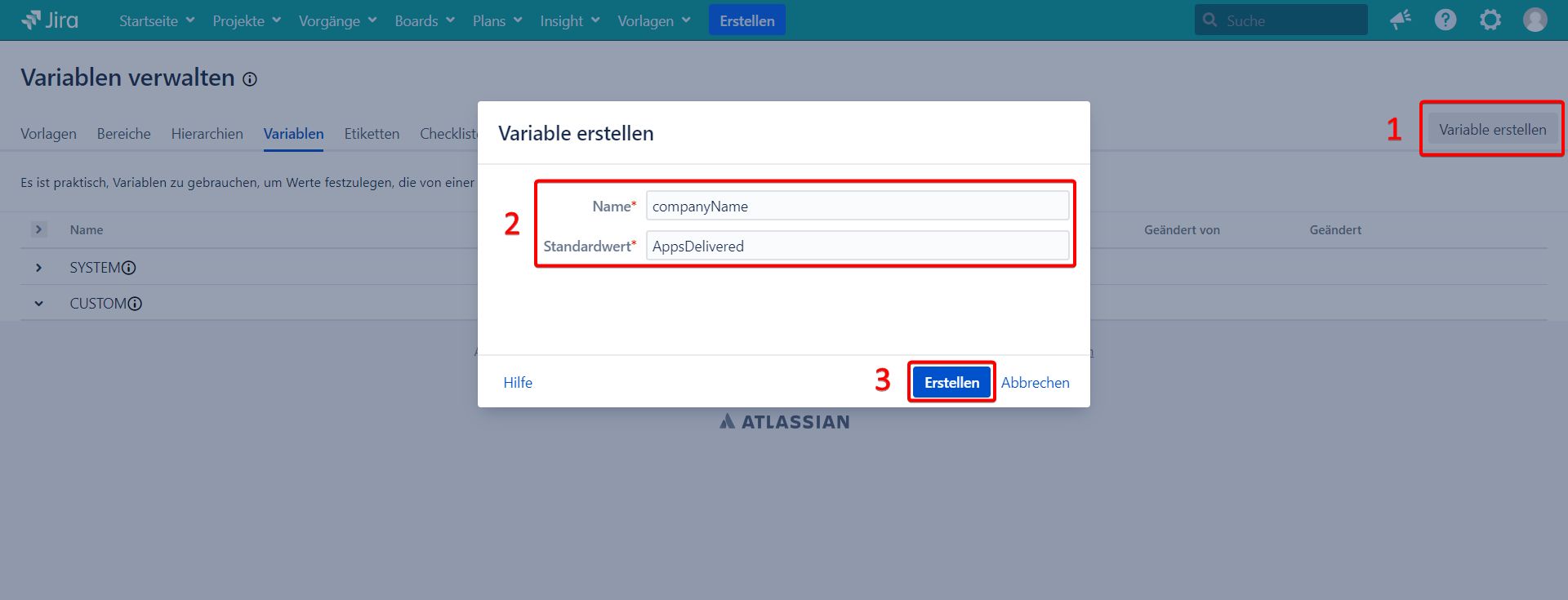Open the Insight dropdown menu
This screenshot has width=1568, height=600.
pos(569,21)
